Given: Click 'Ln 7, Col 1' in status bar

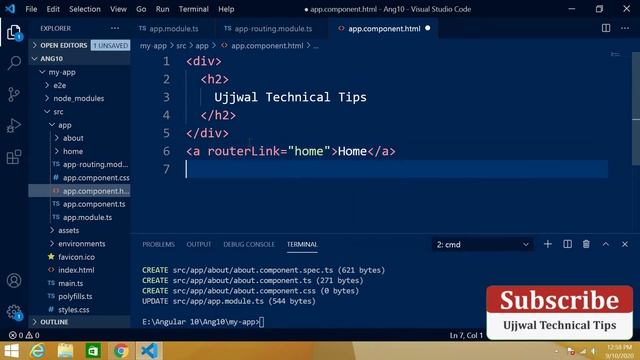Looking at the screenshot, I should pos(466,335).
